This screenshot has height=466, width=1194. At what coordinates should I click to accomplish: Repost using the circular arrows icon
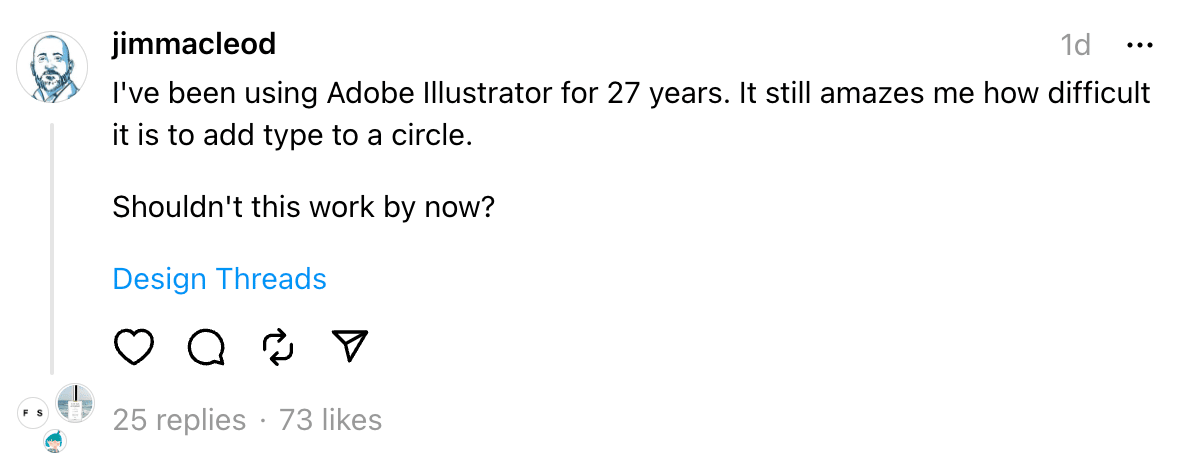[278, 346]
